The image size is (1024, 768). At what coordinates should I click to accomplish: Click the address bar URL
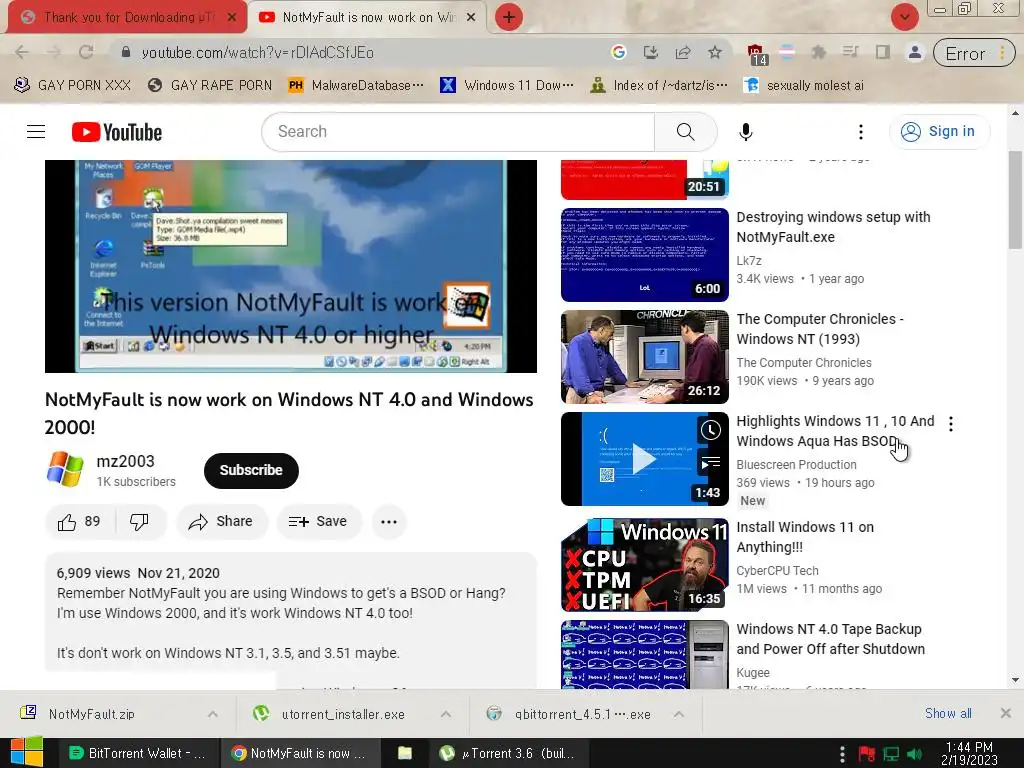[257, 53]
